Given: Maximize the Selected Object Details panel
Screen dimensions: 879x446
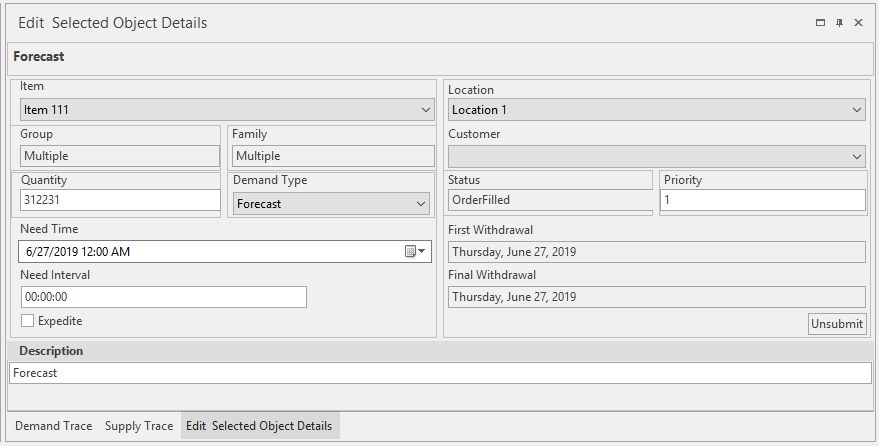Looking at the screenshot, I should point(820,23).
